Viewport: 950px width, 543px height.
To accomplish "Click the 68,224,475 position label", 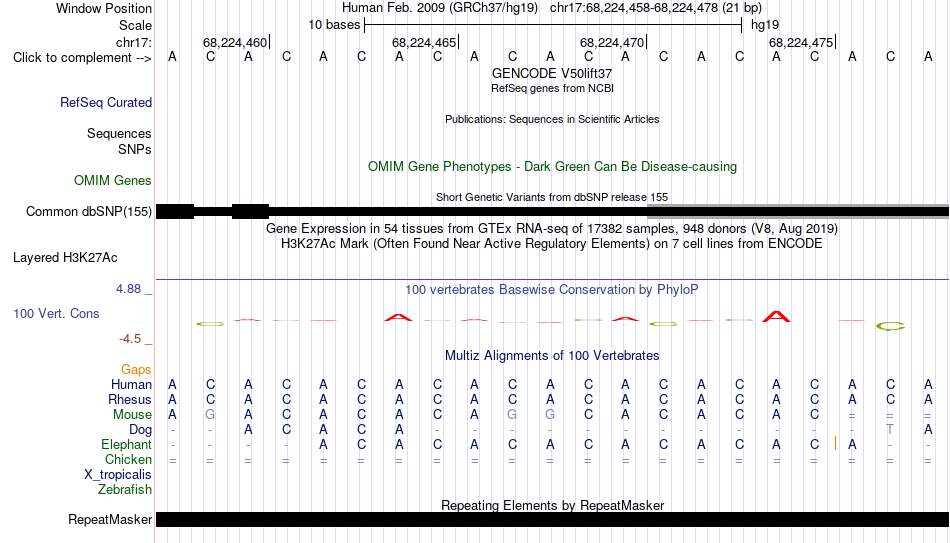I will coord(801,42).
